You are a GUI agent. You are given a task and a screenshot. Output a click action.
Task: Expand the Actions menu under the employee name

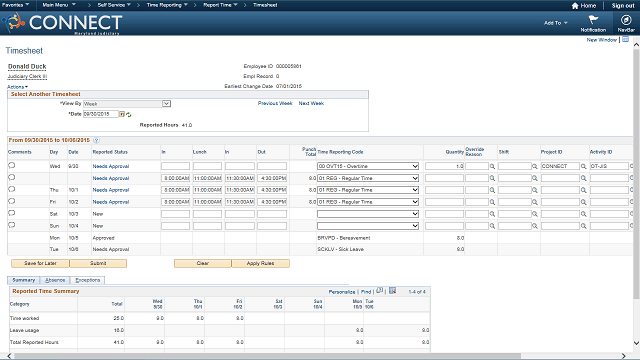tap(18, 87)
